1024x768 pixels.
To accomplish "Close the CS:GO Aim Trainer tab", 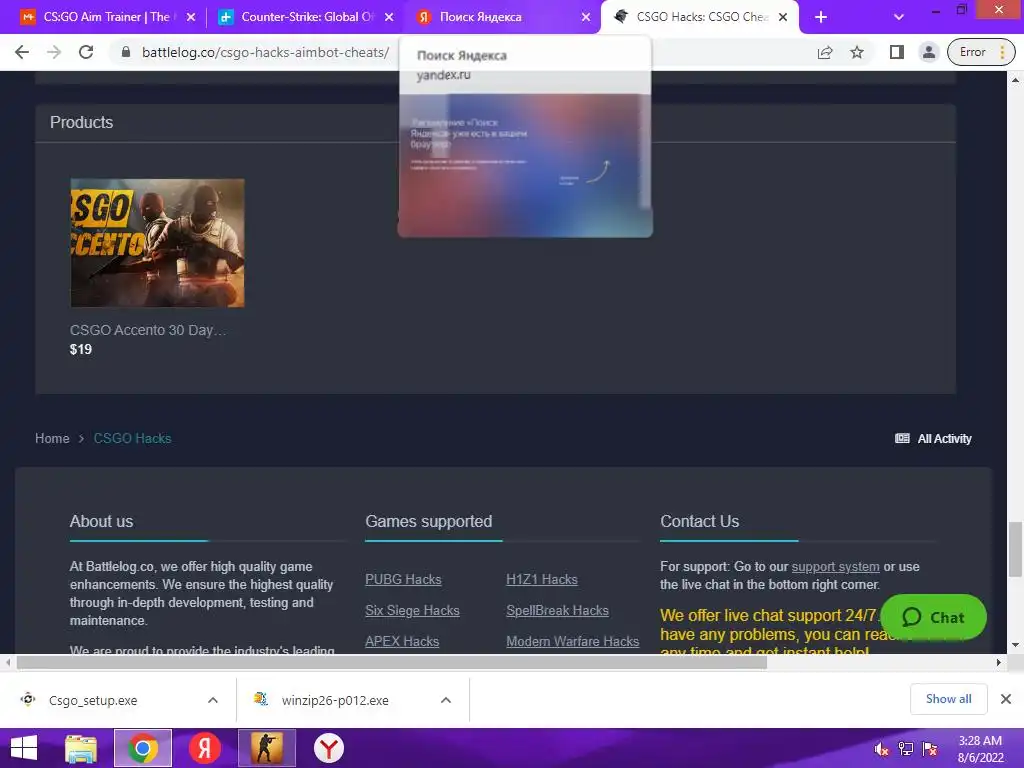I will tap(191, 17).
